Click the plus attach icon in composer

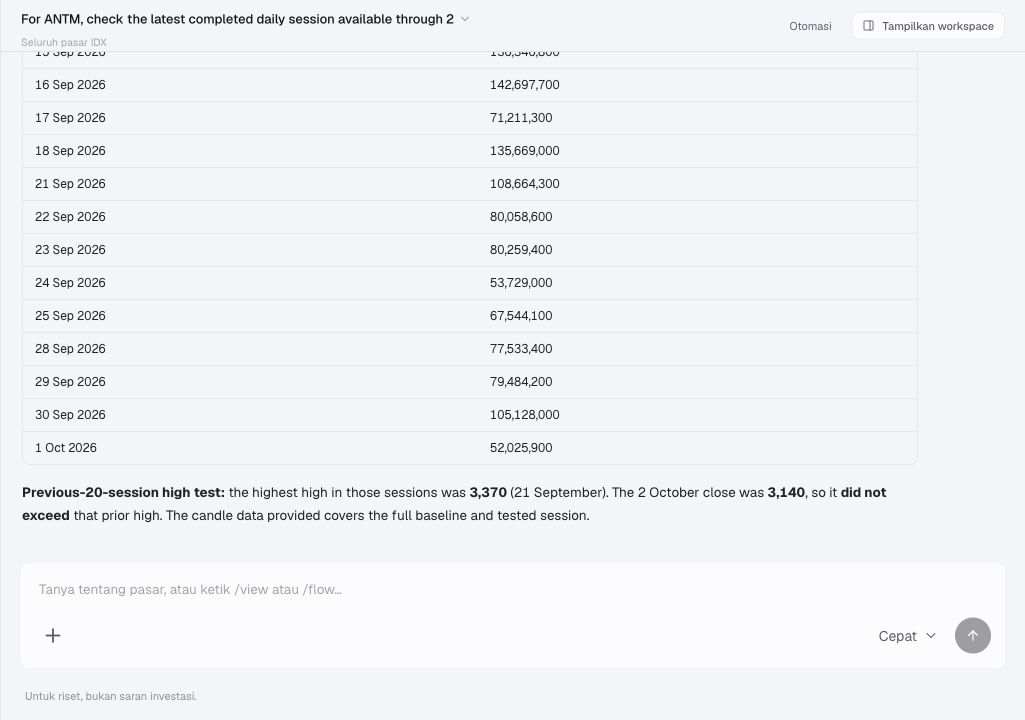coord(53,636)
